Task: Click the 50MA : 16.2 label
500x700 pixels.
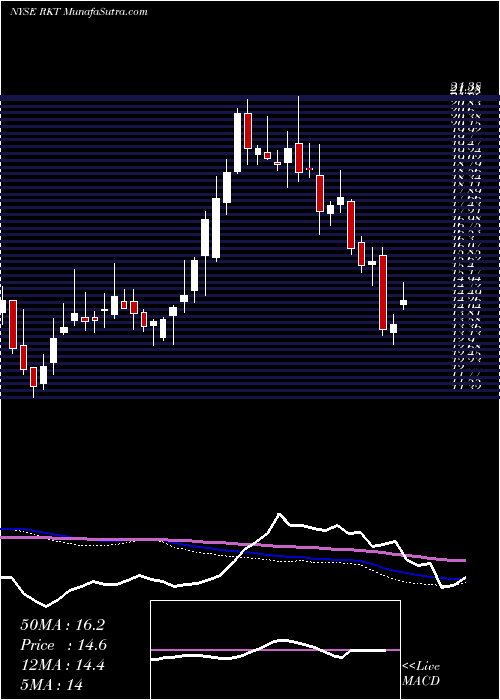Action: click(62, 625)
